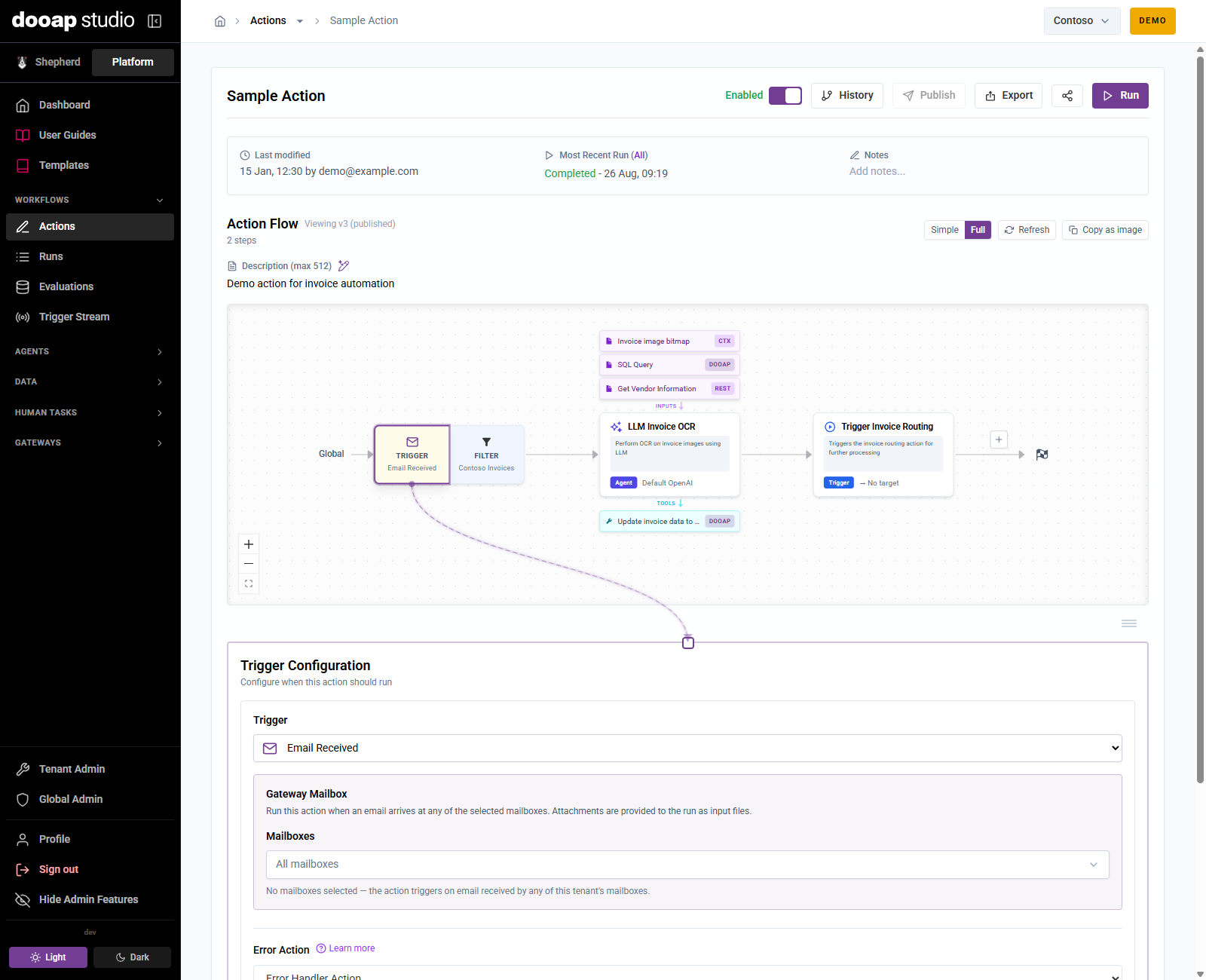Expand the Human Tasks sidebar section

[x=90, y=412]
